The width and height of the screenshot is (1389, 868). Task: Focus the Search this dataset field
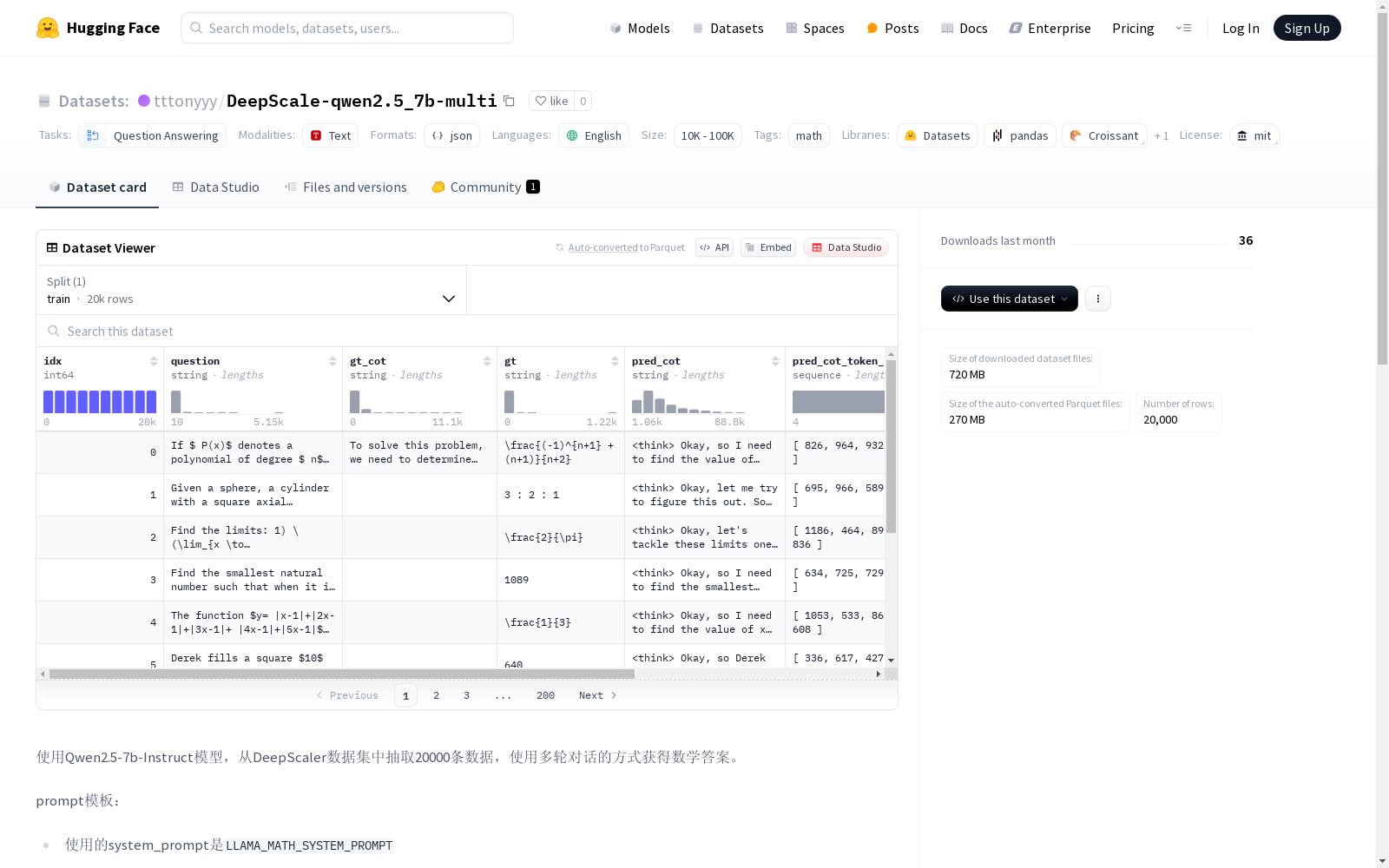pyautogui.click(x=467, y=331)
